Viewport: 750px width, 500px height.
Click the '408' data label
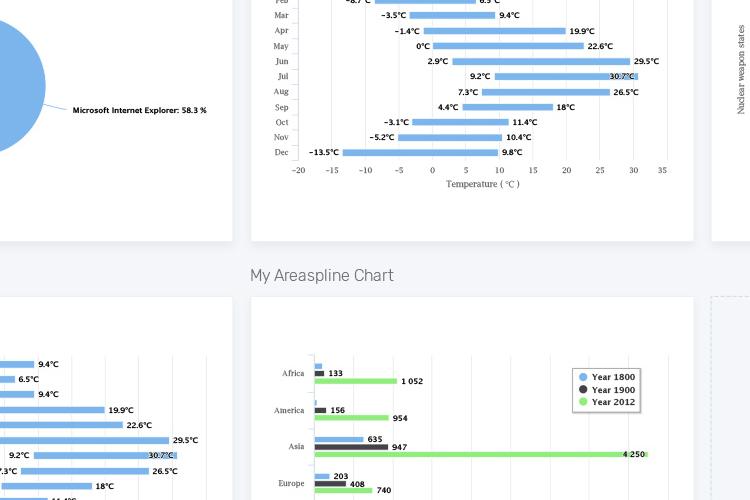click(357, 484)
